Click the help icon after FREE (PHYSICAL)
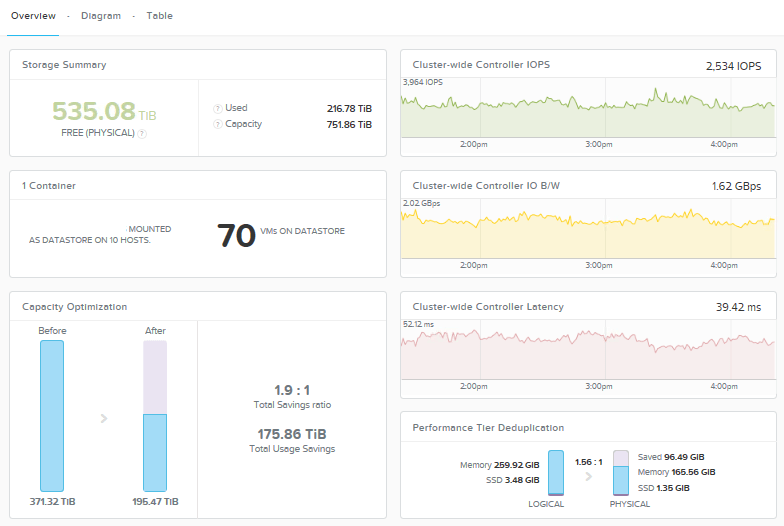Screen dimensions: 784x526 point(142,134)
